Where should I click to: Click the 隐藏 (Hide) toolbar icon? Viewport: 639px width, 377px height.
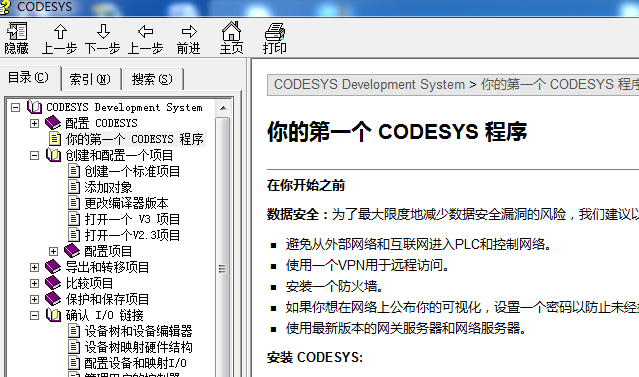point(17,31)
